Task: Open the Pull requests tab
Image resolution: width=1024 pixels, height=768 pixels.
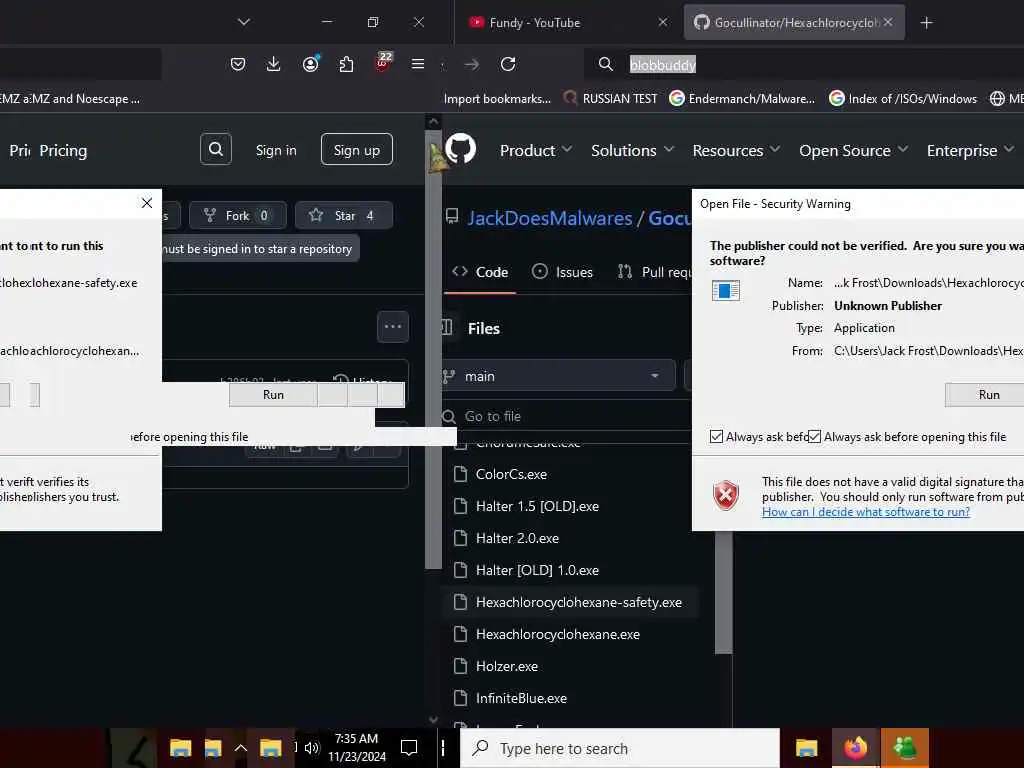Action: (653, 272)
